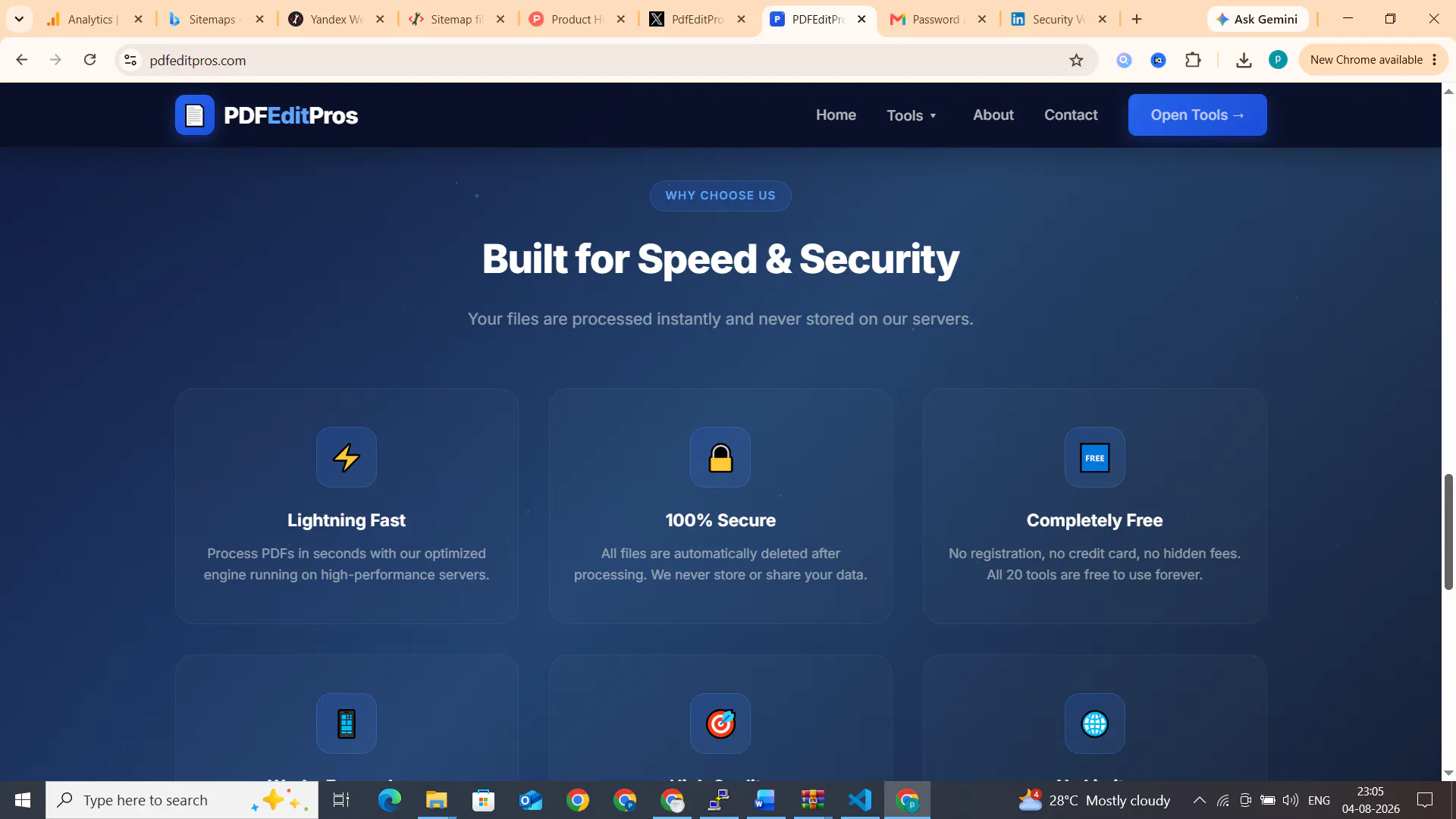Click the '100% Secure' card title
The image size is (1456, 819).
point(720,520)
